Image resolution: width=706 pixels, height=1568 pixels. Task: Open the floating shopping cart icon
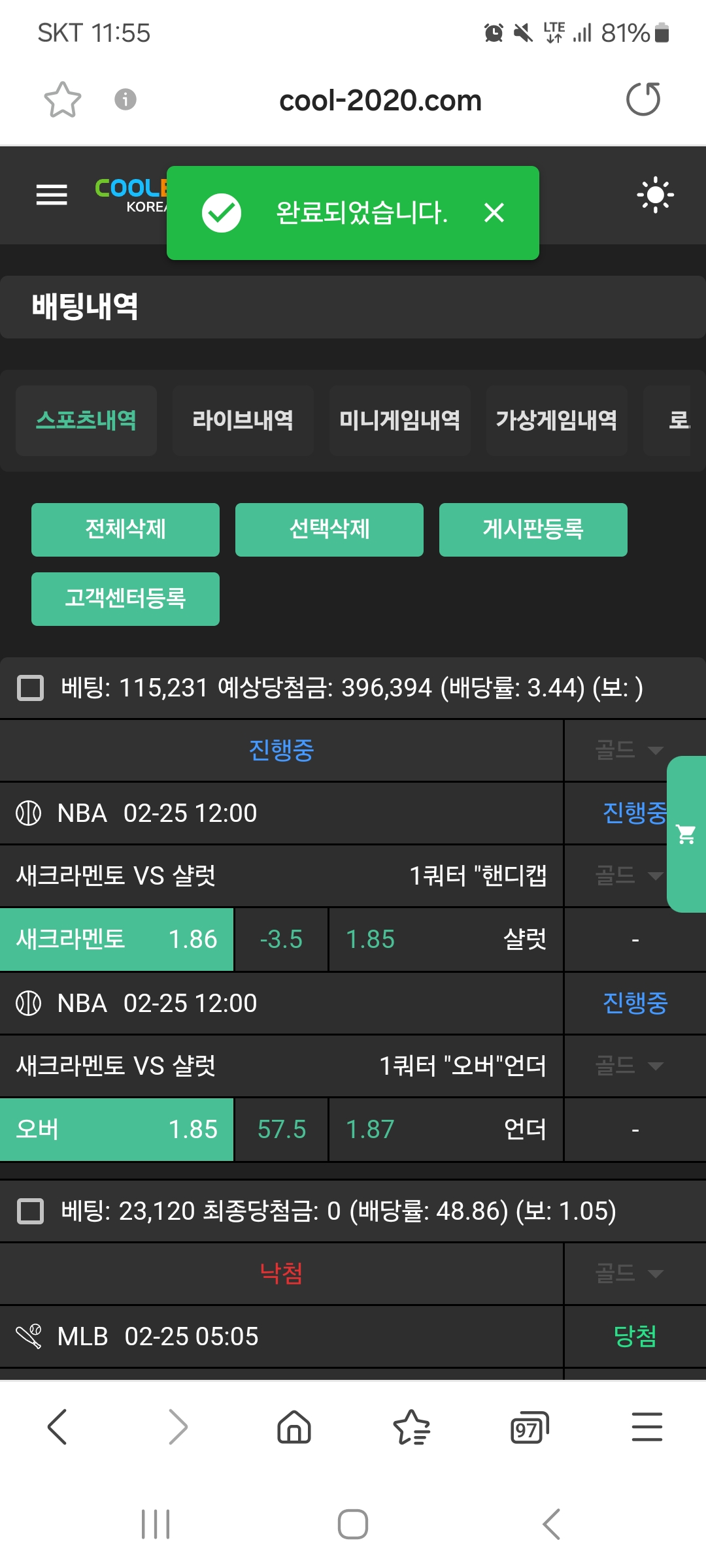(x=686, y=834)
